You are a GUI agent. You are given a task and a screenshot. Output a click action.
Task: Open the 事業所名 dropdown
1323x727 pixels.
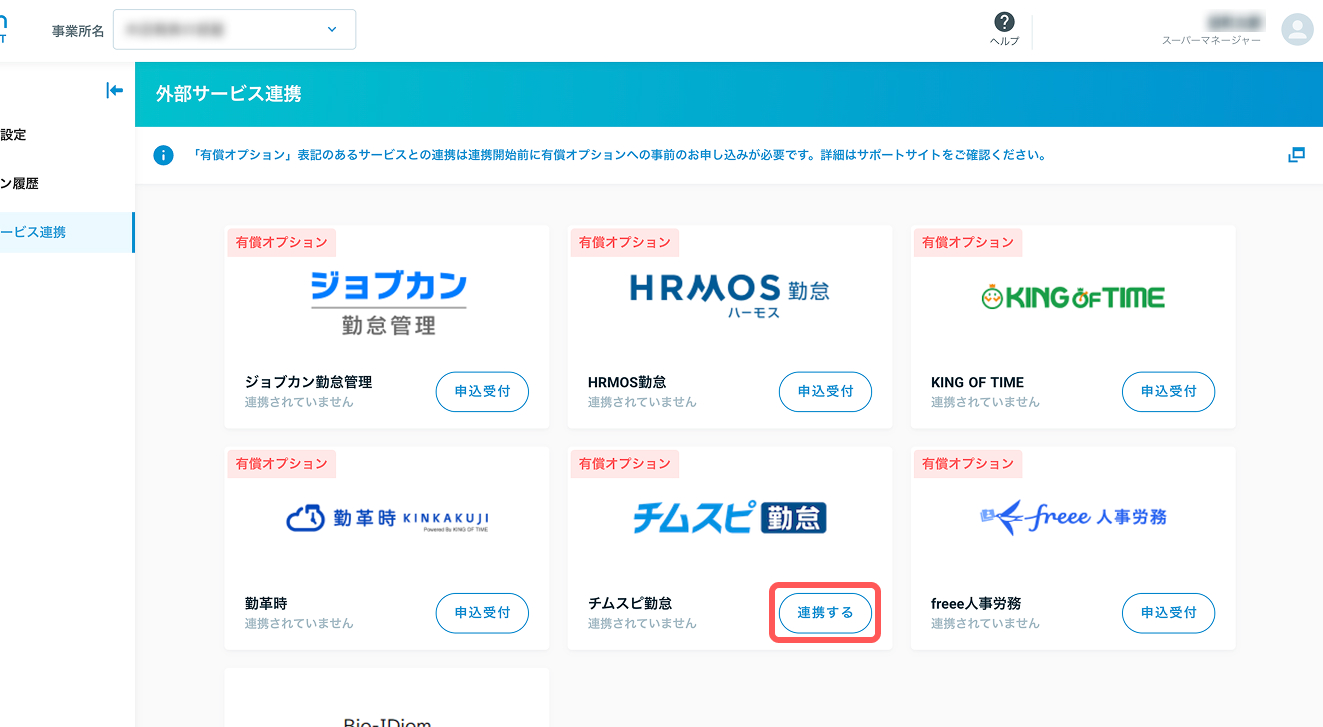coord(234,30)
